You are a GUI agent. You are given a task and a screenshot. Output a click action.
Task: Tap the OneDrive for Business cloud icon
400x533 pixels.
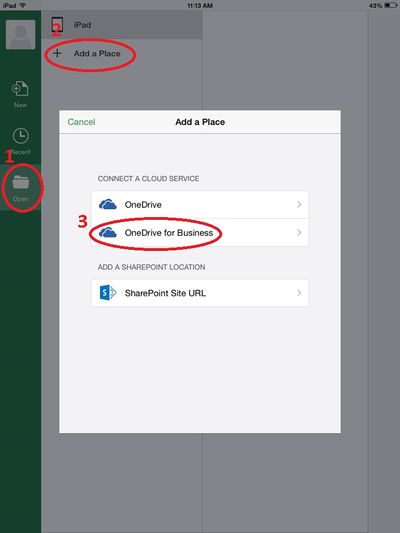pyautogui.click(x=108, y=233)
